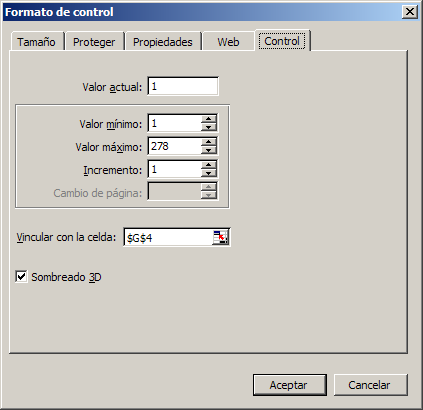
Task: Decrease Valor mínimo with down arrow
Action: pos(209,127)
